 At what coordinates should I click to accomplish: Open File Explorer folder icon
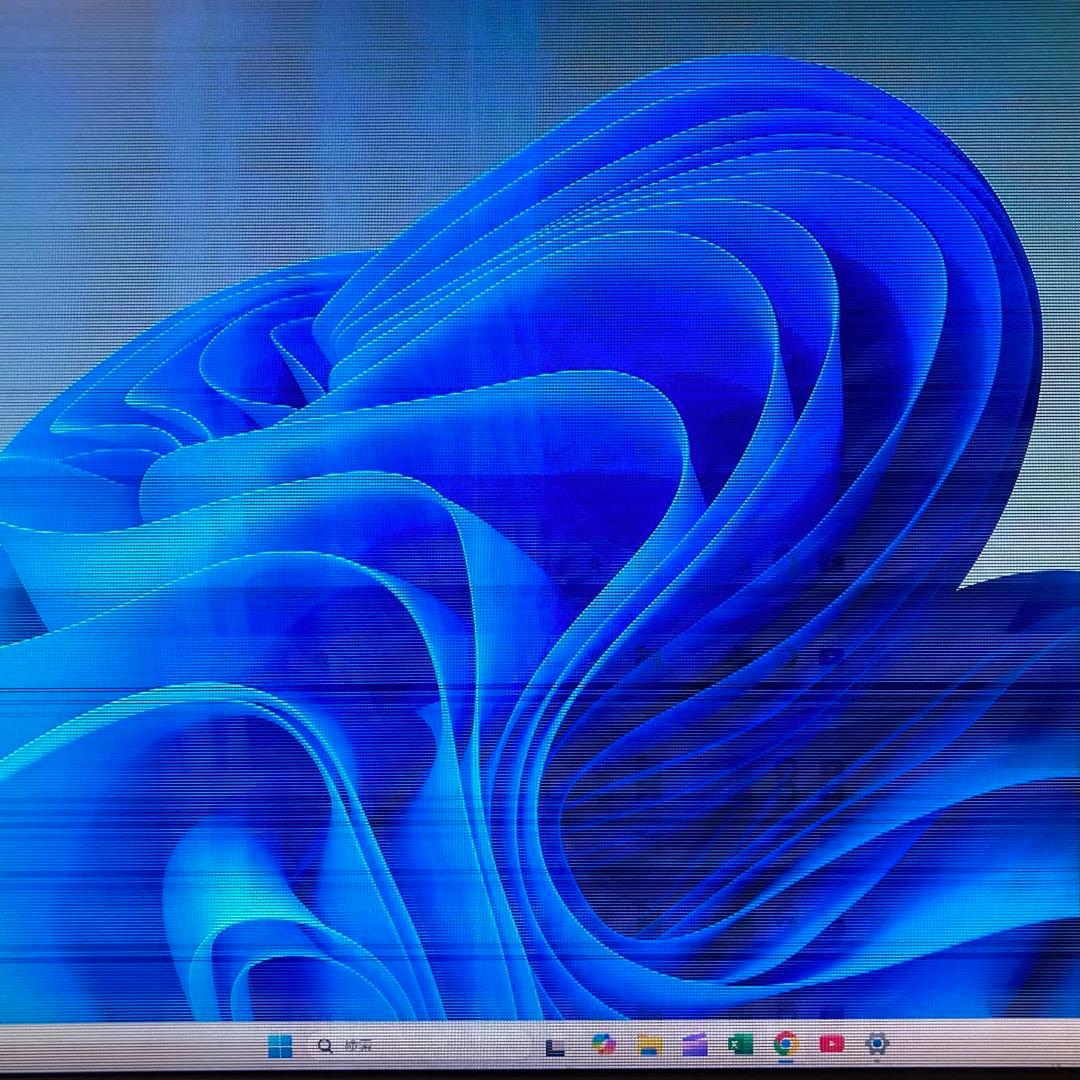pyautogui.click(x=649, y=1045)
